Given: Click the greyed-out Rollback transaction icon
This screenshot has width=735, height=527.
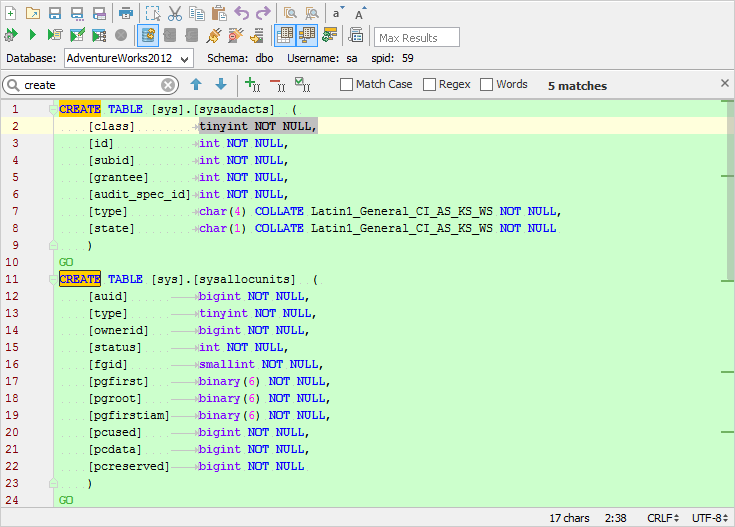Looking at the screenshot, I should (192, 35).
